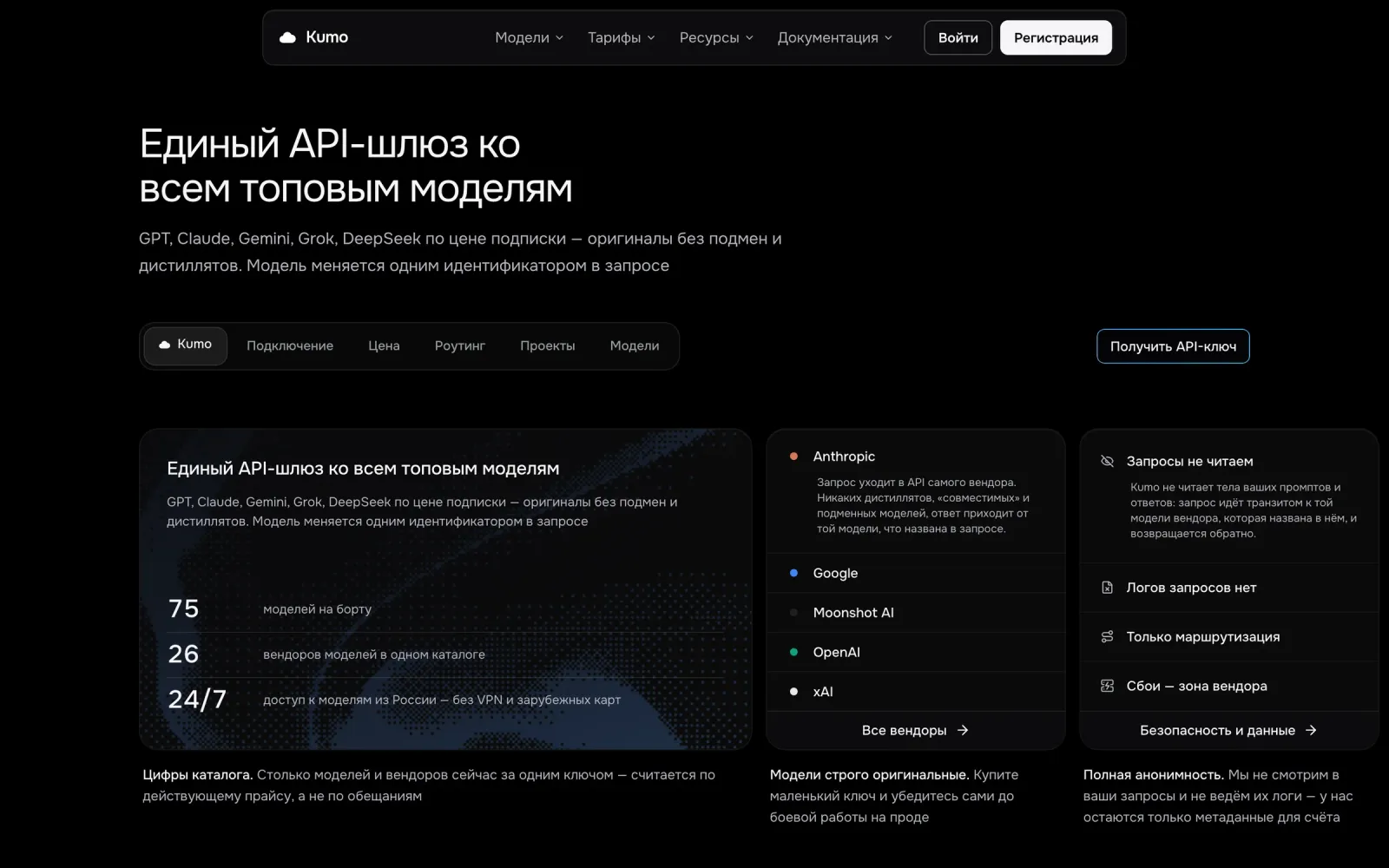The image size is (1389, 868).
Task: Switch to the Цена tab
Action: click(384, 345)
